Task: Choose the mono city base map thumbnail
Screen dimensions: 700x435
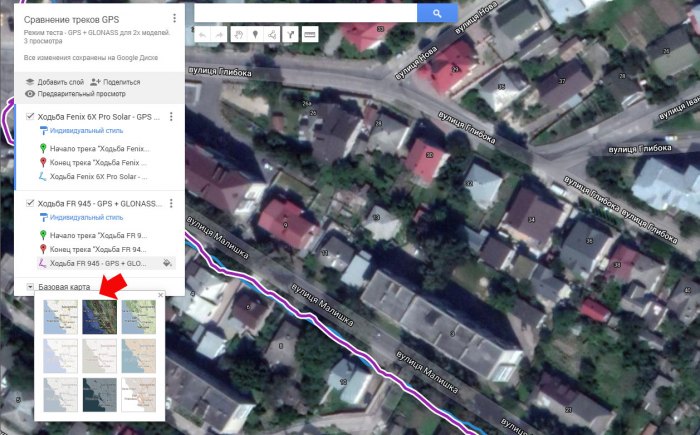Action: tap(100, 356)
